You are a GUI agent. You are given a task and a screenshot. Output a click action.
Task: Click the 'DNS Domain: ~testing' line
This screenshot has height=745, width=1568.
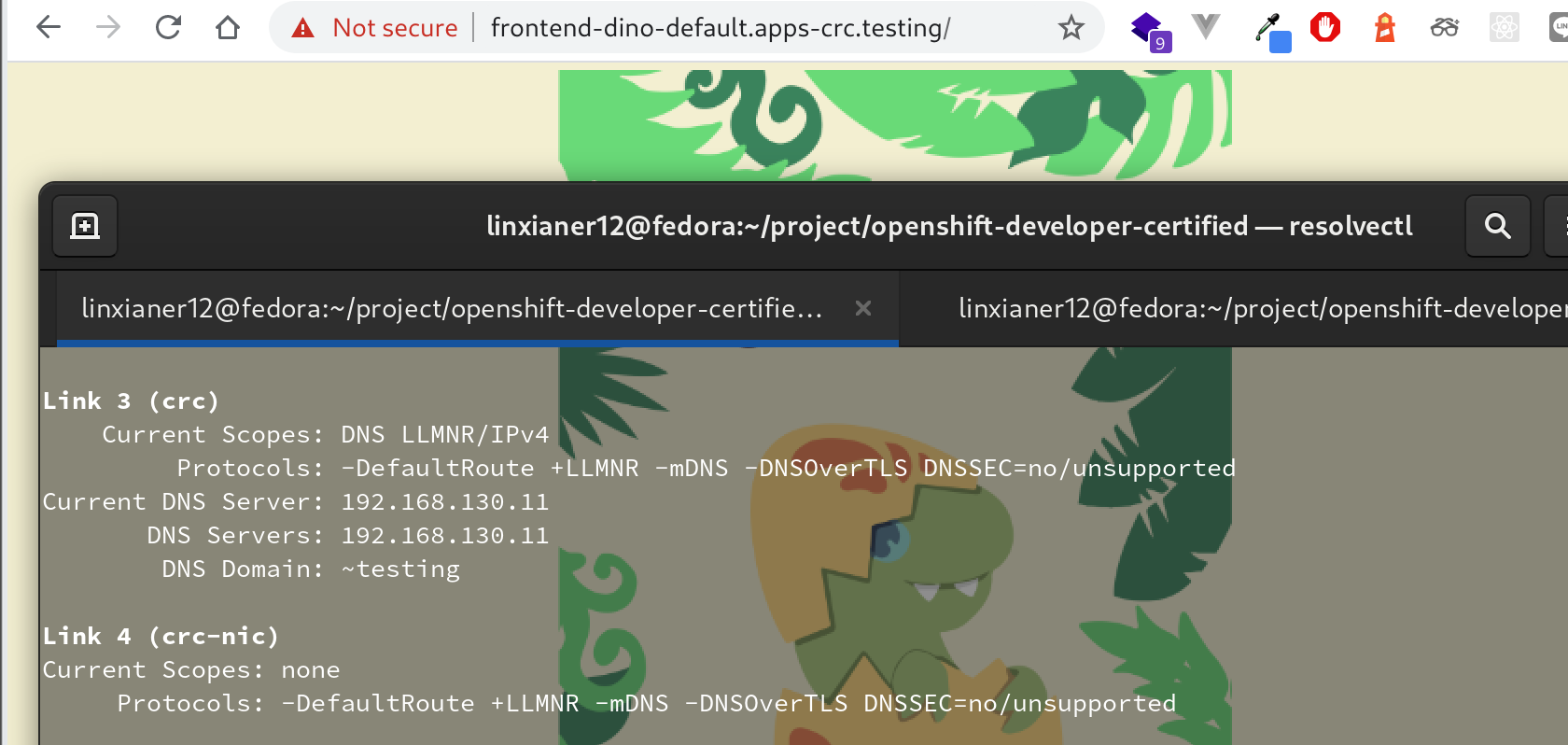(x=310, y=569)
